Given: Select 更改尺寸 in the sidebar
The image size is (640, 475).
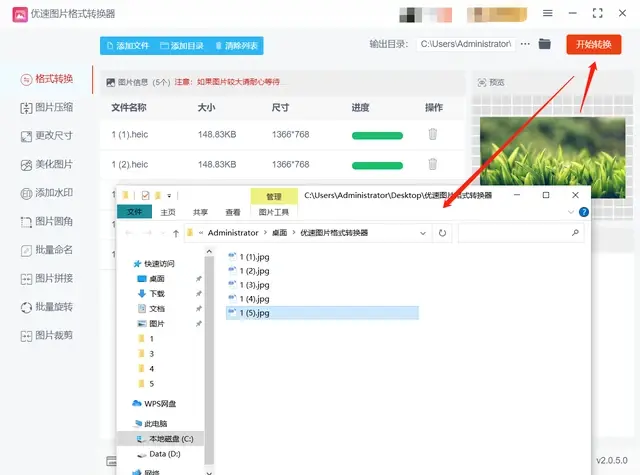Looking at the screenshot, I should point(47,136).
